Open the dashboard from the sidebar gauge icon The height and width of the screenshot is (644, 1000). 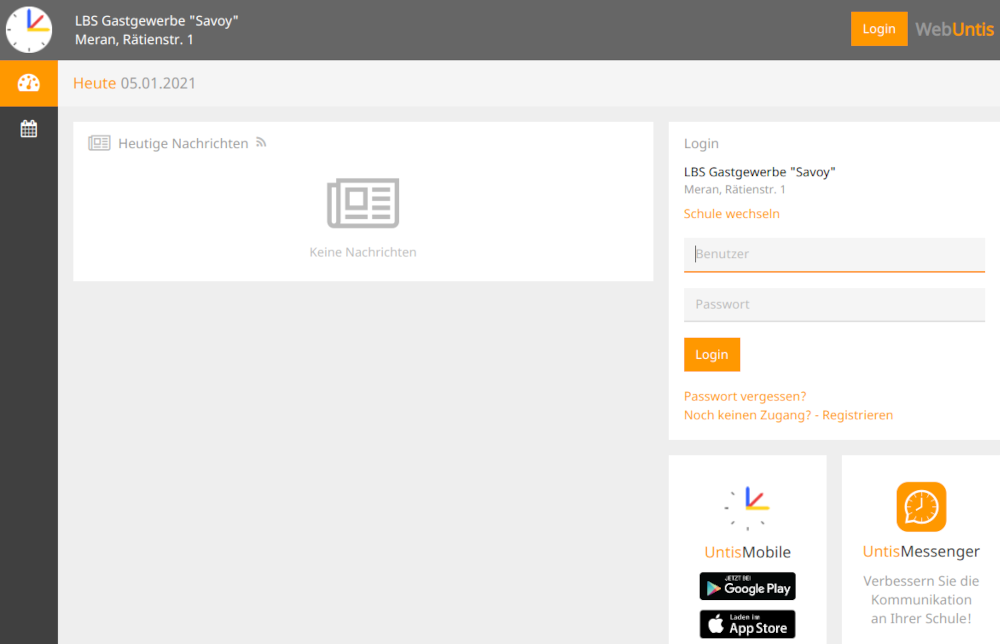tap(29, 83)
